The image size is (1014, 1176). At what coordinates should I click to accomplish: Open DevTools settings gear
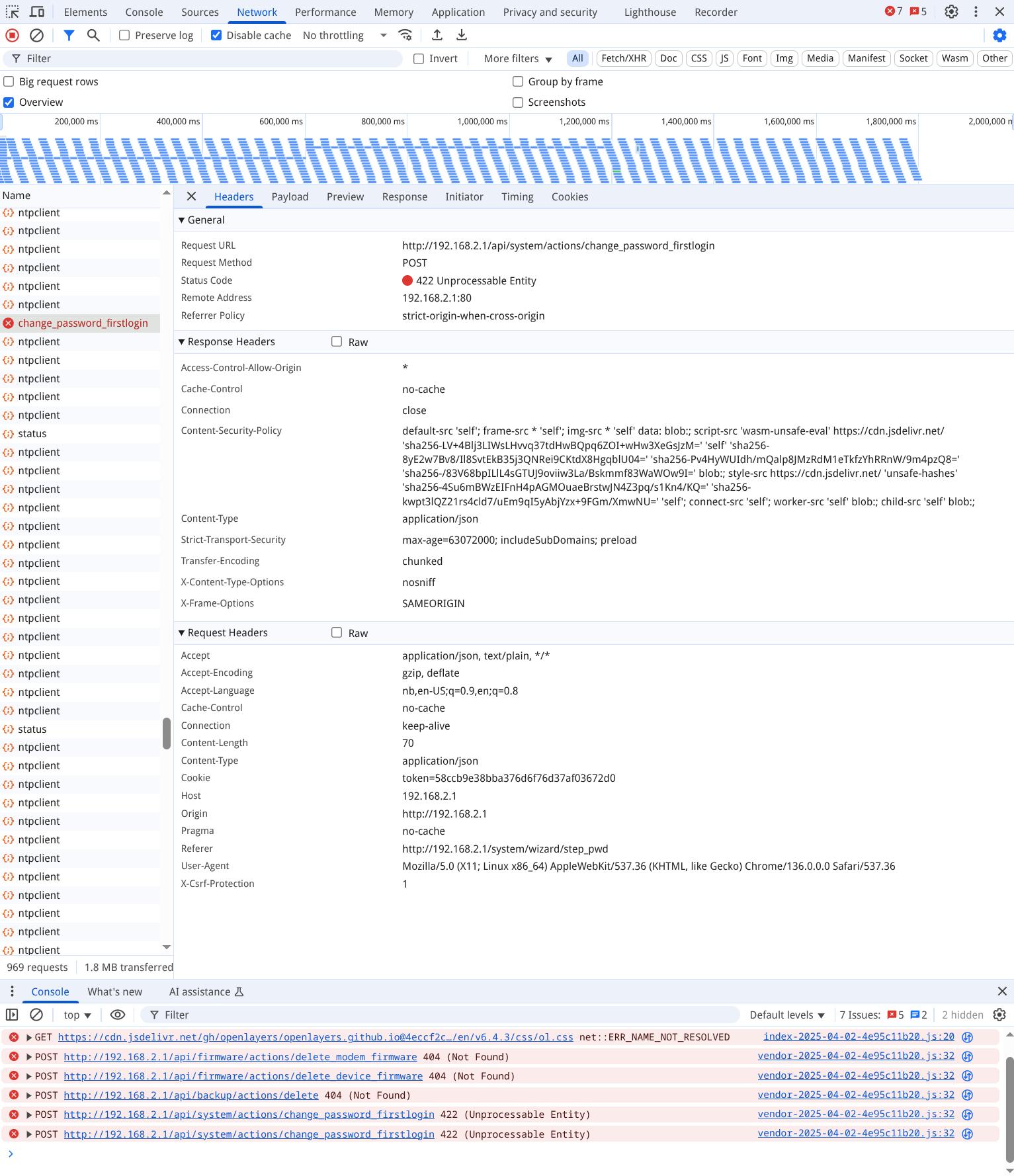click(951, 12)
